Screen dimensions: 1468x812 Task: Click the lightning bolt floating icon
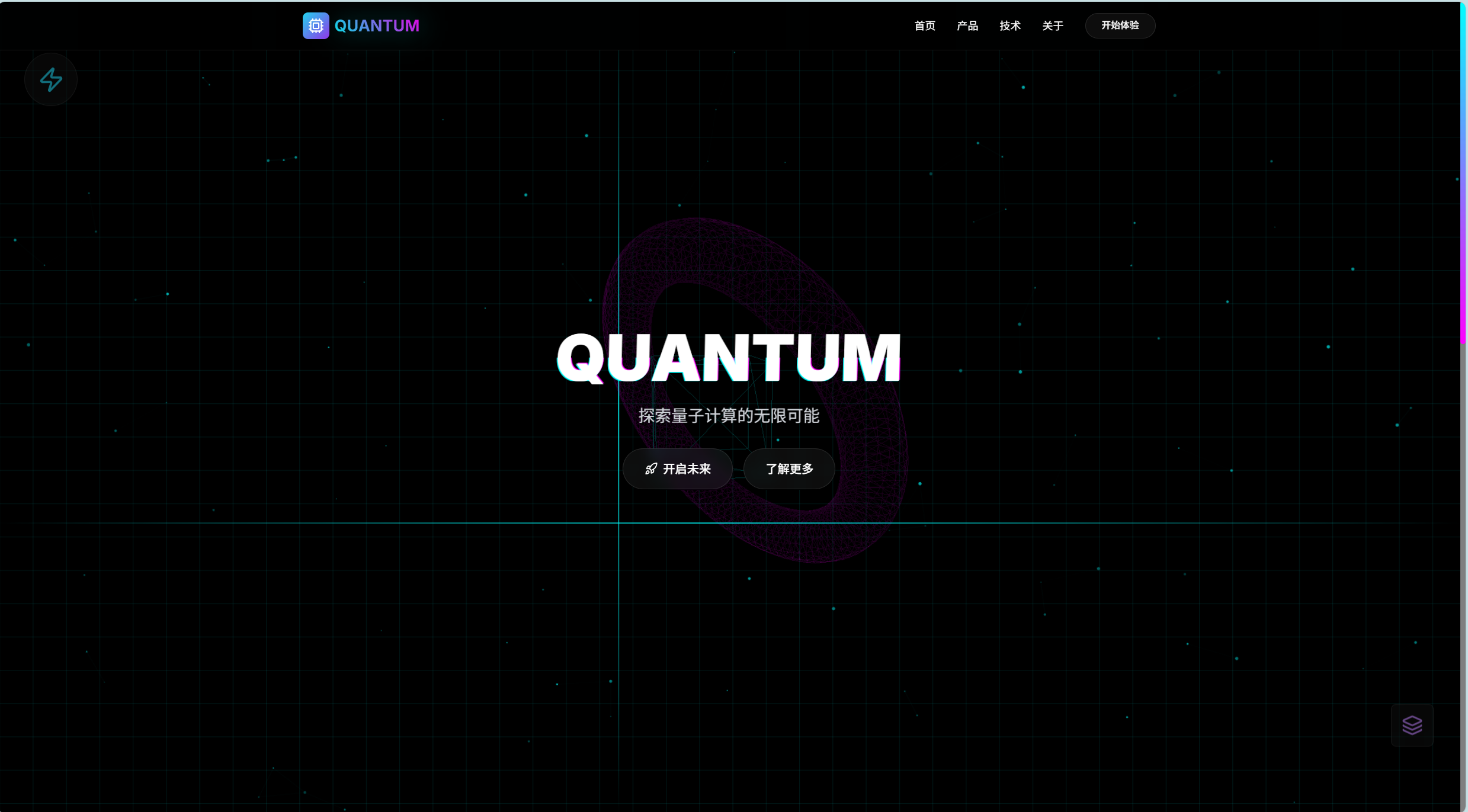coord(51,79)
